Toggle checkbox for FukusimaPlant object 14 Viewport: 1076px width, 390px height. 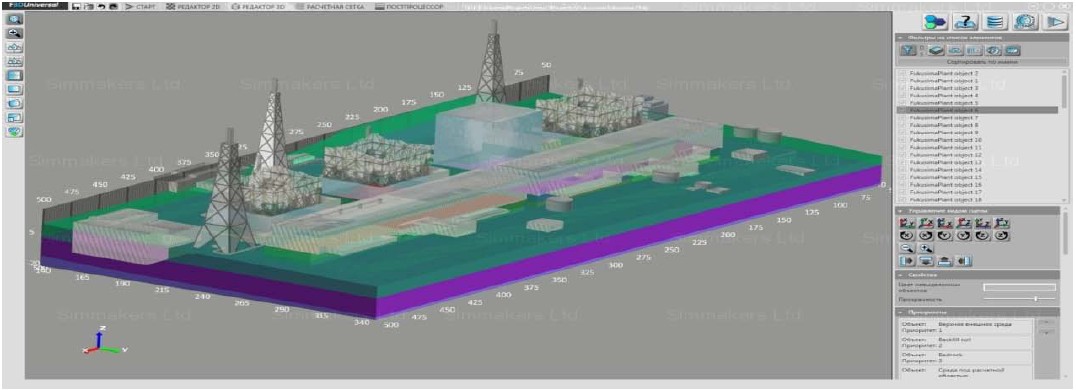902,169
